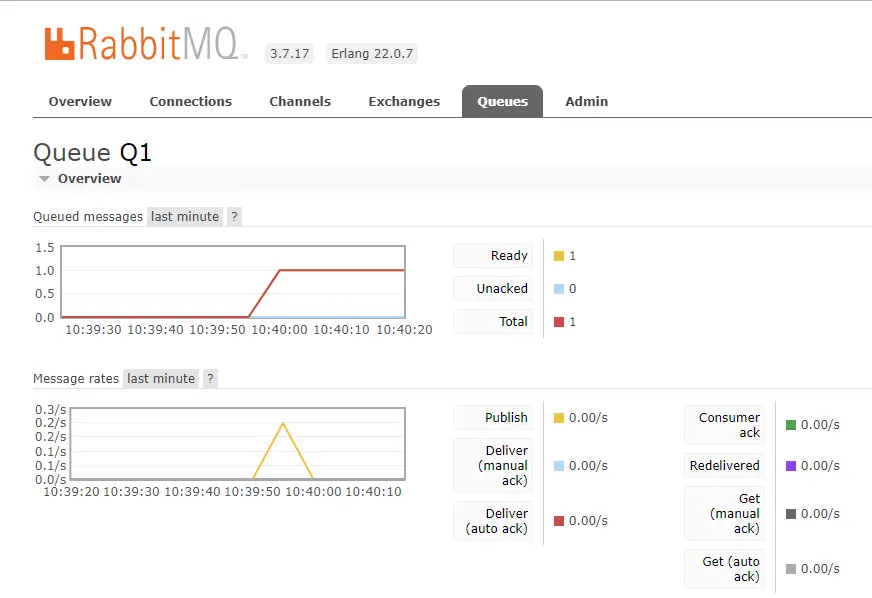Image resolution: width=872 pixels, height=598 pixels.
Task: Change Queued messages range 'last minute'
Action: coord(185,216)
